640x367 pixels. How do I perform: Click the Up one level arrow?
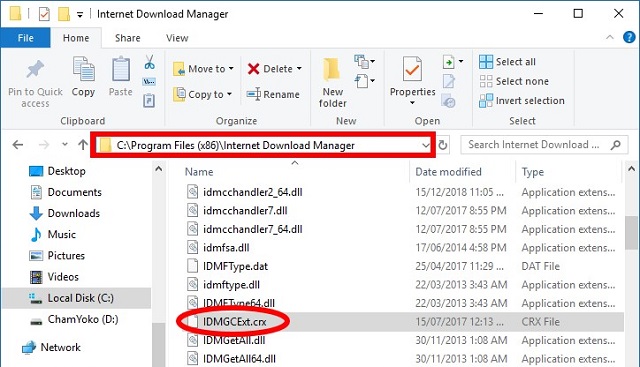point(83,145)
